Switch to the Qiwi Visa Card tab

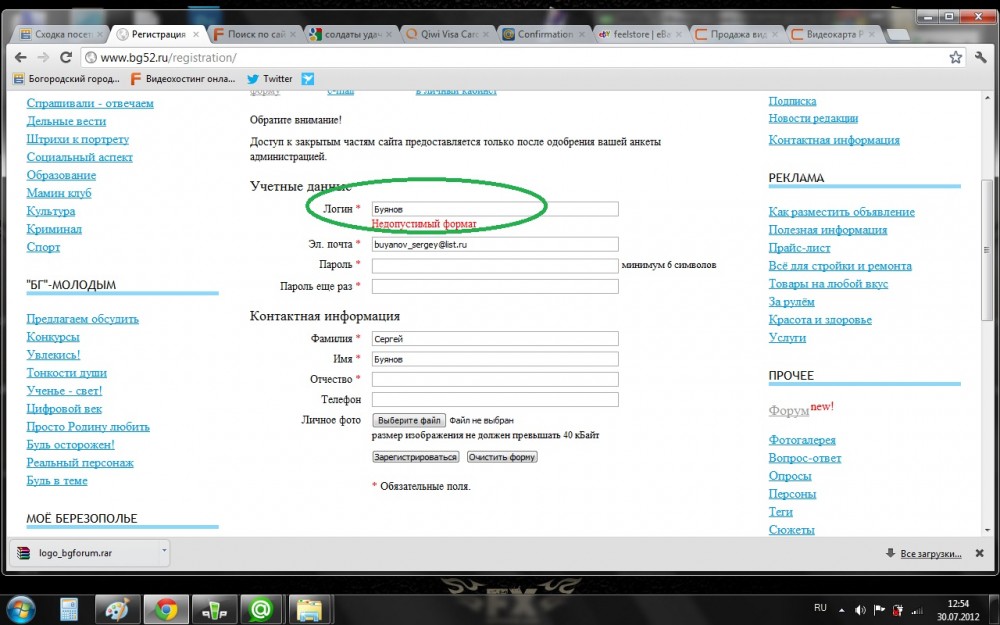[x=448, y=34]
